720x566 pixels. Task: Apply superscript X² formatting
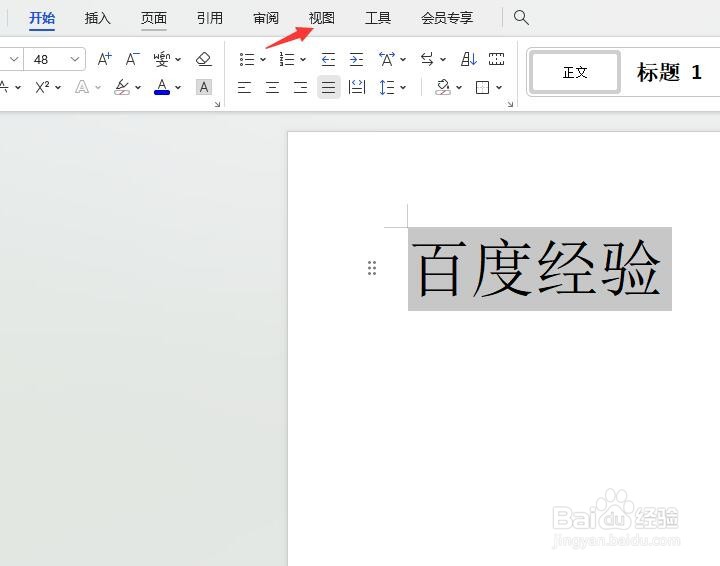point(43,87)
